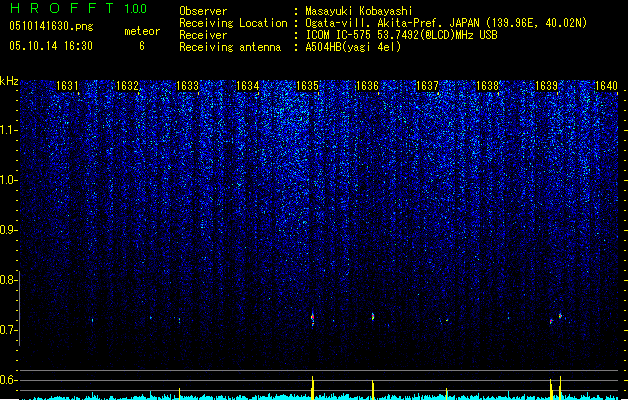The image size is (629, 400).
Task: Click the 1636 time marker
Action: 367,86
